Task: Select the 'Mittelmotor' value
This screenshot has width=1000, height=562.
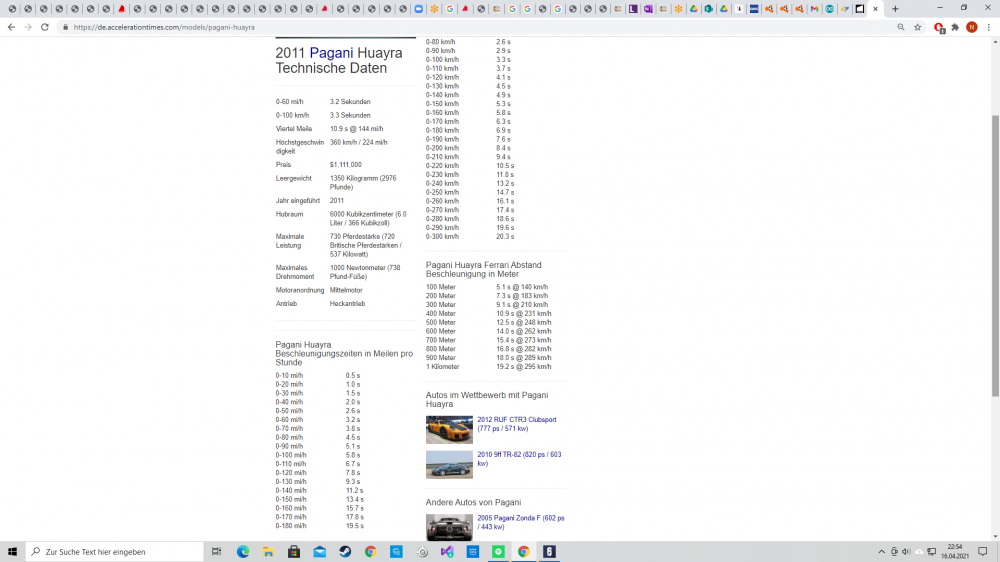Action: coord(346,290)
